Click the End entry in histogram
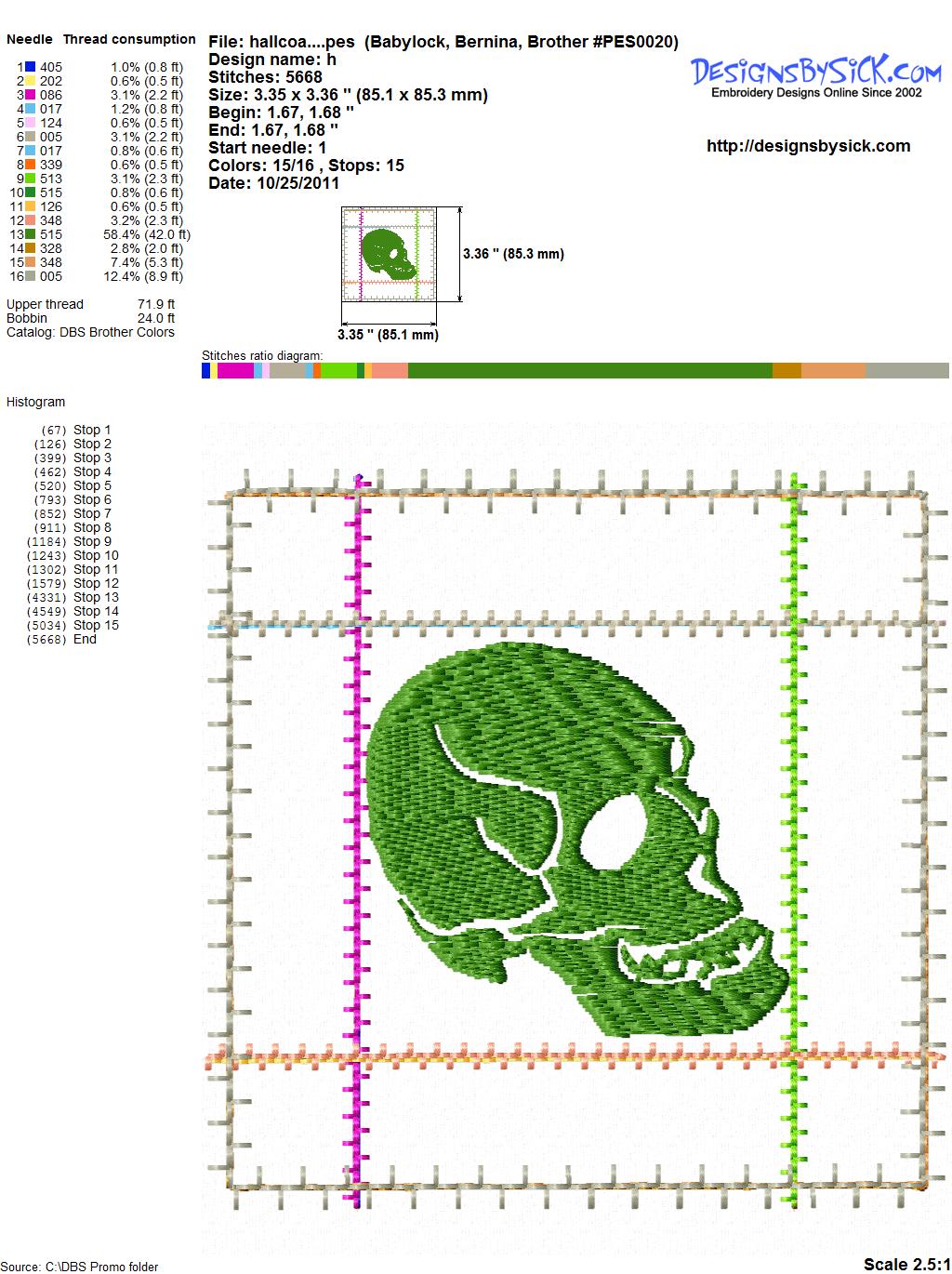This screenshot has height=1274, width=952. pos(85,639)
